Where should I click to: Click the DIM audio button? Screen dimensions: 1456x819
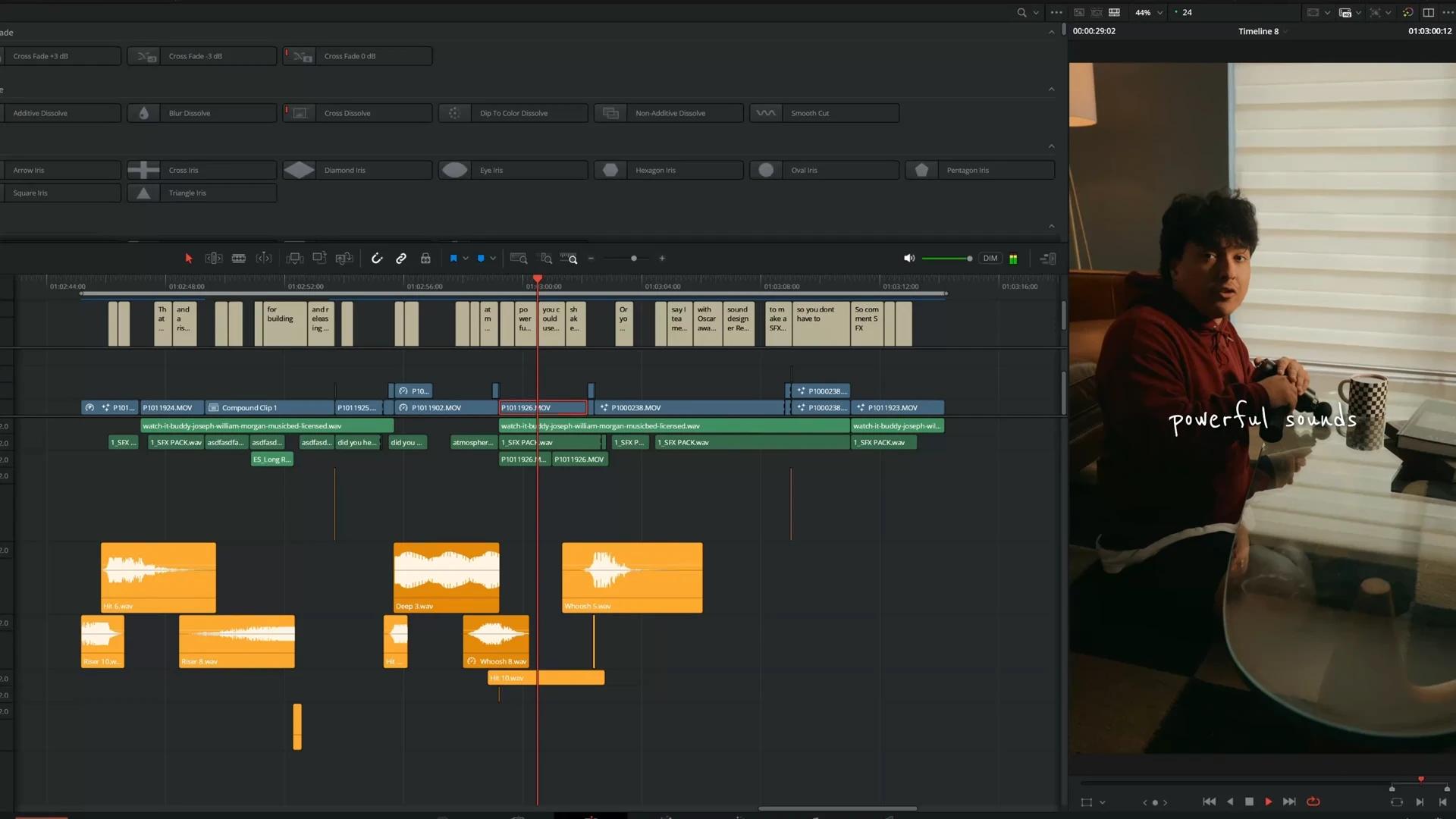[990, 259]
